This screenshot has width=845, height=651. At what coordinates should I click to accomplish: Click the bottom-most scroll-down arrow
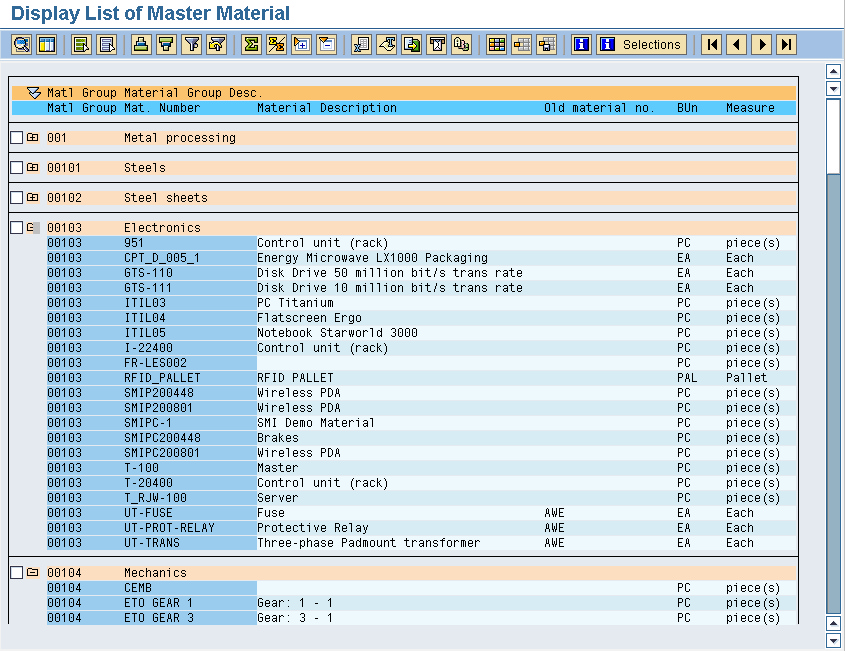[x=833, y=641]
